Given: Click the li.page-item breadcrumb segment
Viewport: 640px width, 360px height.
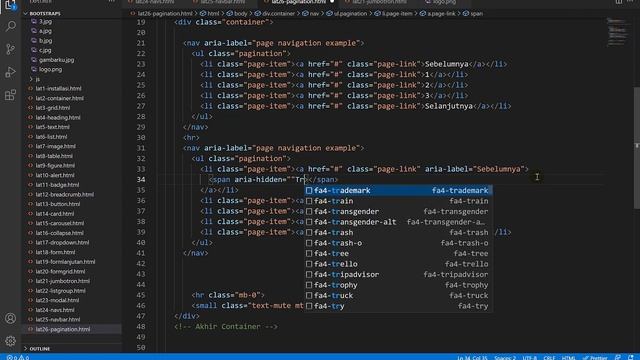Looking at the screenshot, I should pyautogui.click(x=397, y=13).
